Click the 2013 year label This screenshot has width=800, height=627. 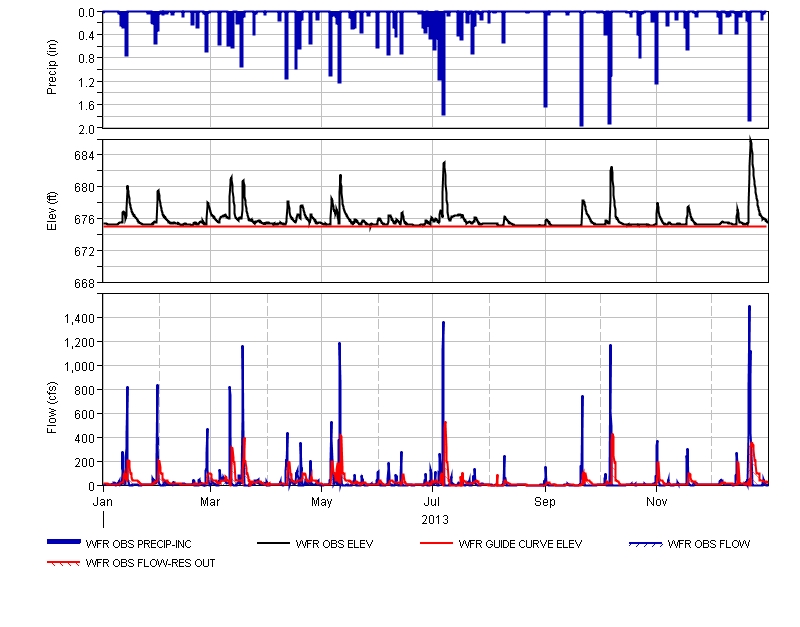pos(435,520)
